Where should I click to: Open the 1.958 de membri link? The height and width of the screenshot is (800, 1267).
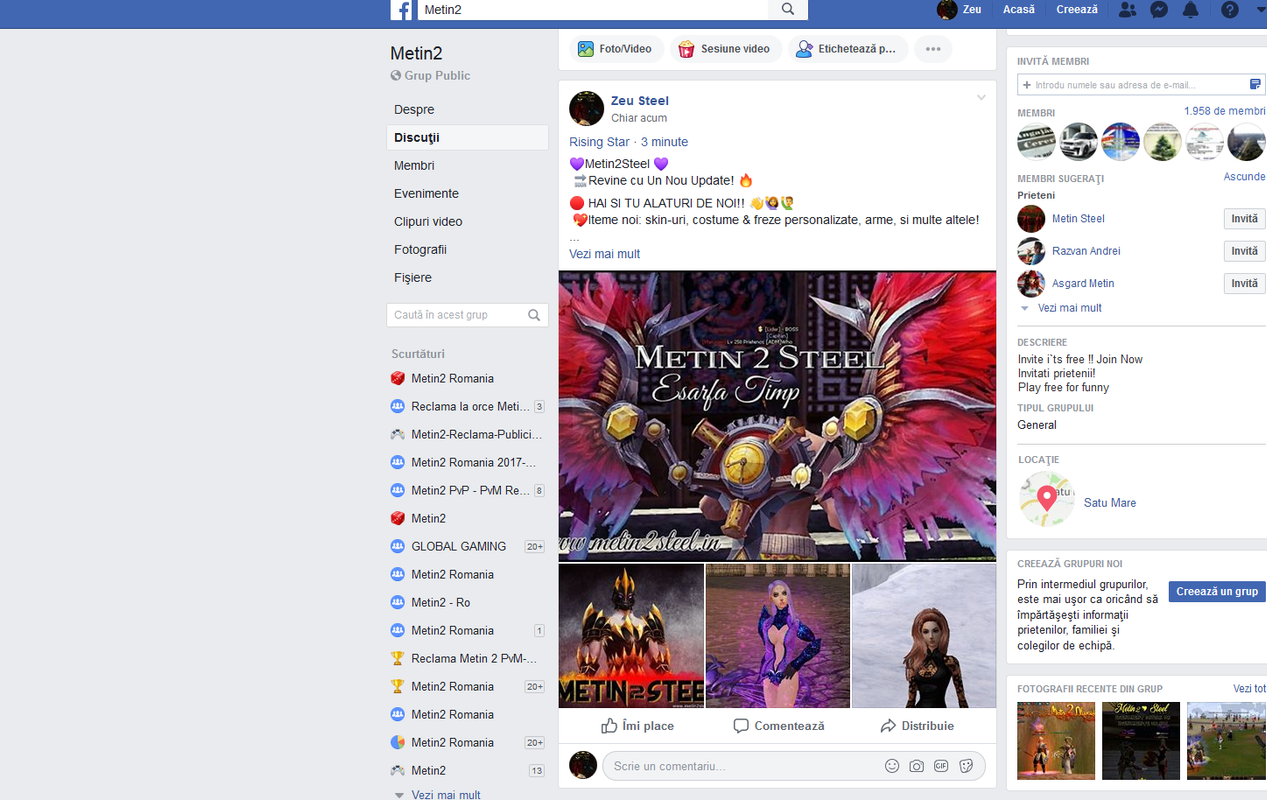coord(1224,112)
